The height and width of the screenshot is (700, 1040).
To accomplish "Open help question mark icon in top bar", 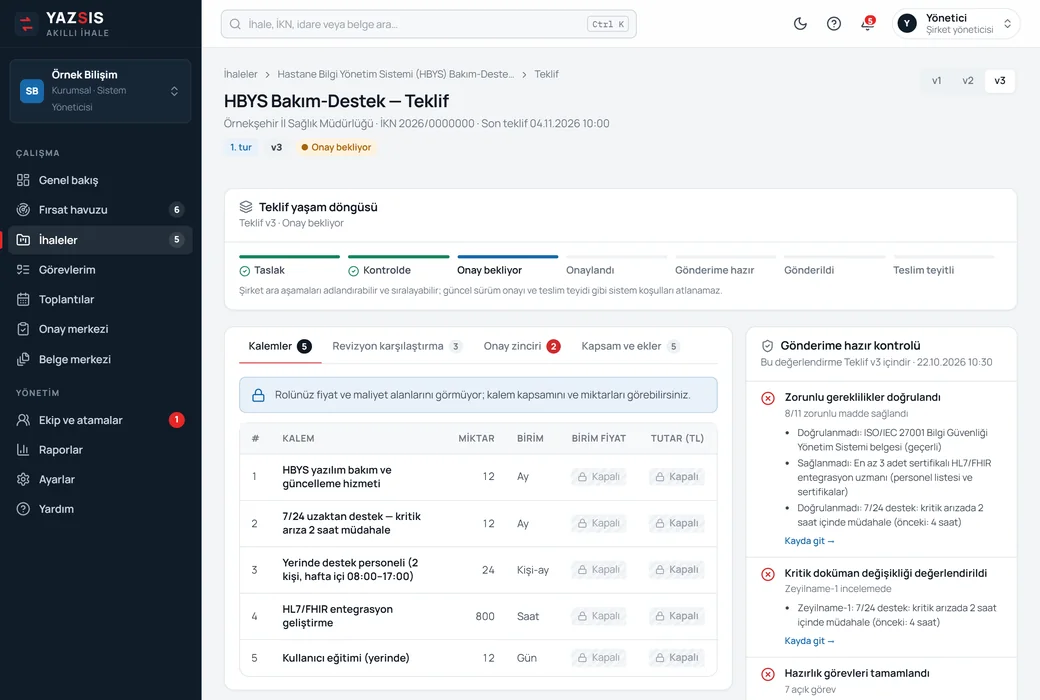I will point(834,24).
